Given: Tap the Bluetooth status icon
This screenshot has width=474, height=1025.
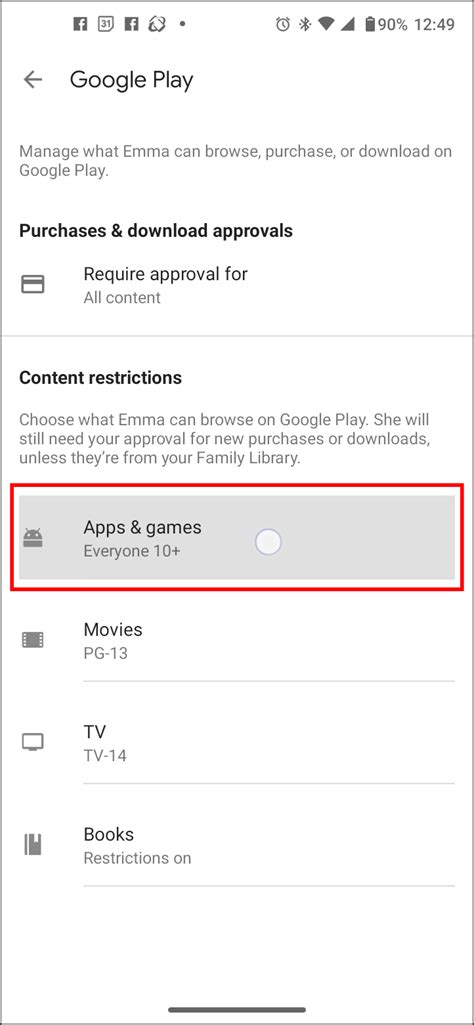Looking at the screenshot, I should pos(304,25).
